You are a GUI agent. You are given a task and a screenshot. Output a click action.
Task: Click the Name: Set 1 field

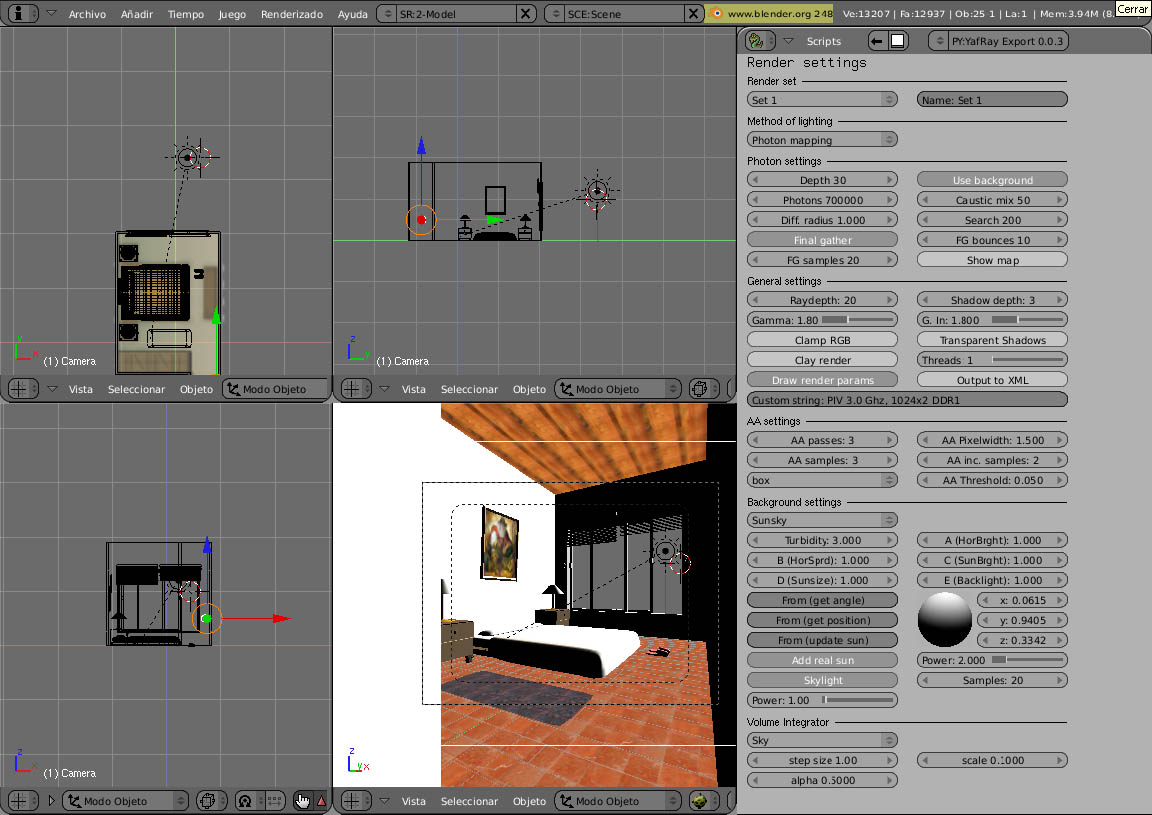tap(992, 100)
